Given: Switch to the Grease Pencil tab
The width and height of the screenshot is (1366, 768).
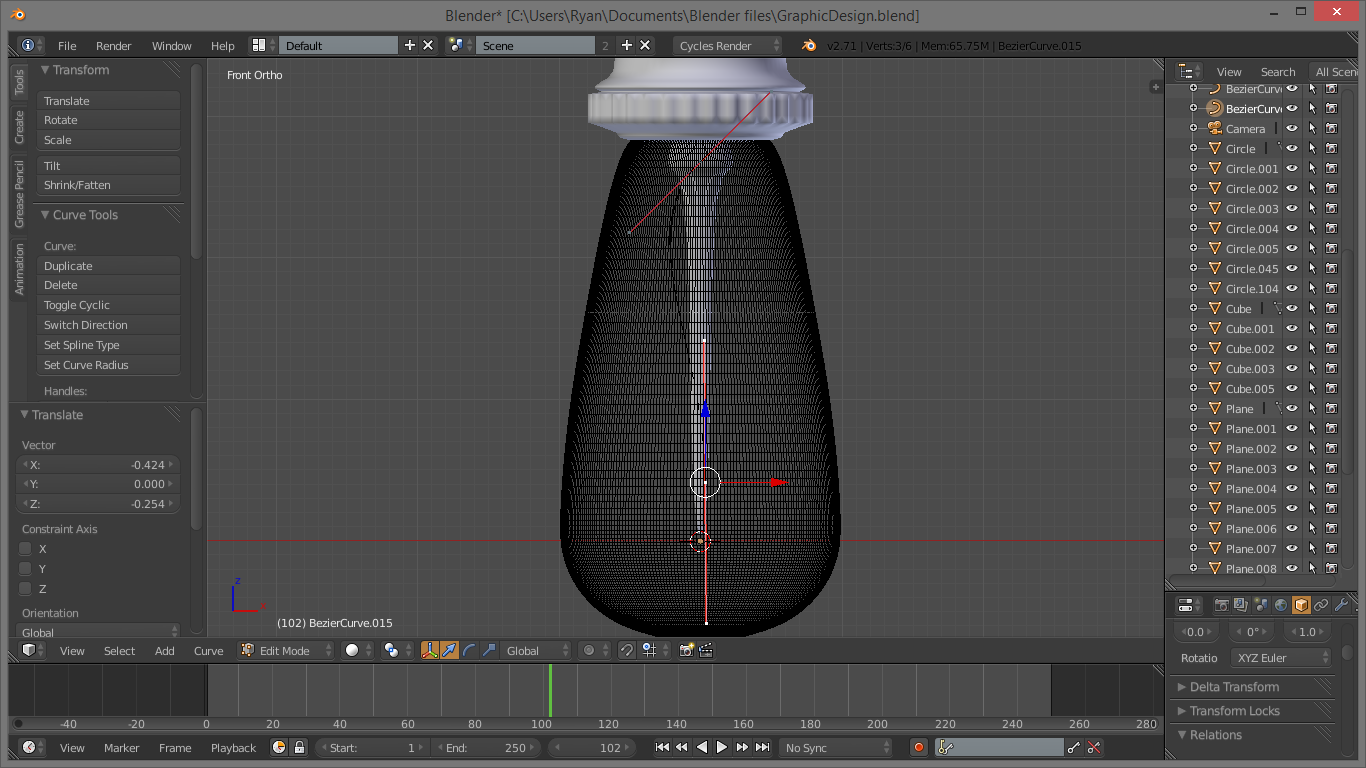Looking at the screenshot, I should (19, 194).
